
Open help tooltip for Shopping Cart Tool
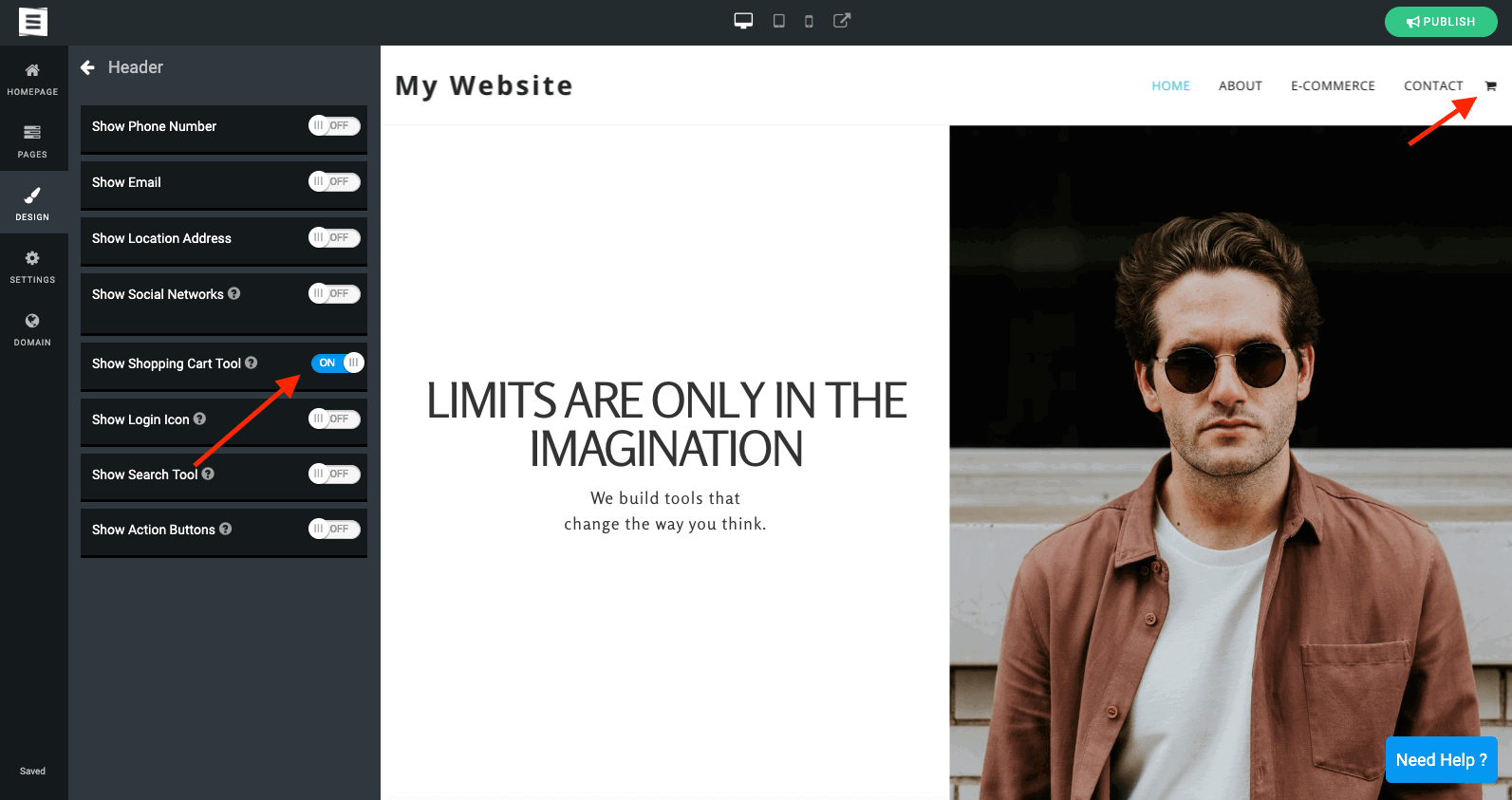coord(252,363)
